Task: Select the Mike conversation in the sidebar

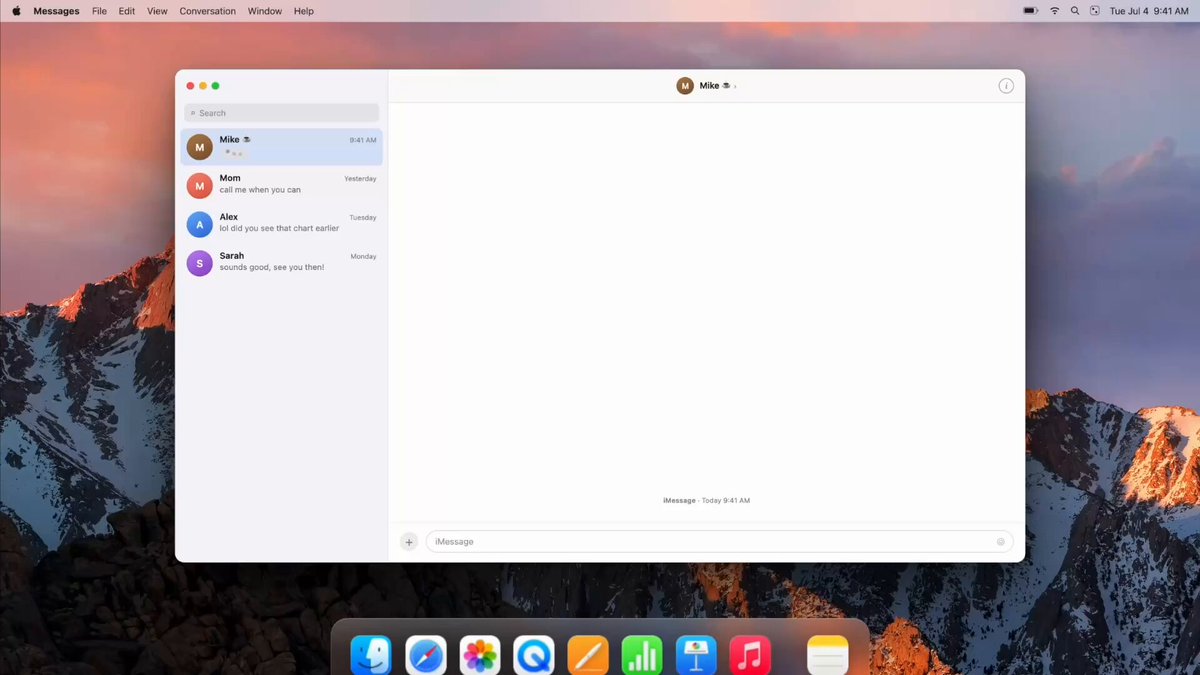Action: (x=282, y=147)
